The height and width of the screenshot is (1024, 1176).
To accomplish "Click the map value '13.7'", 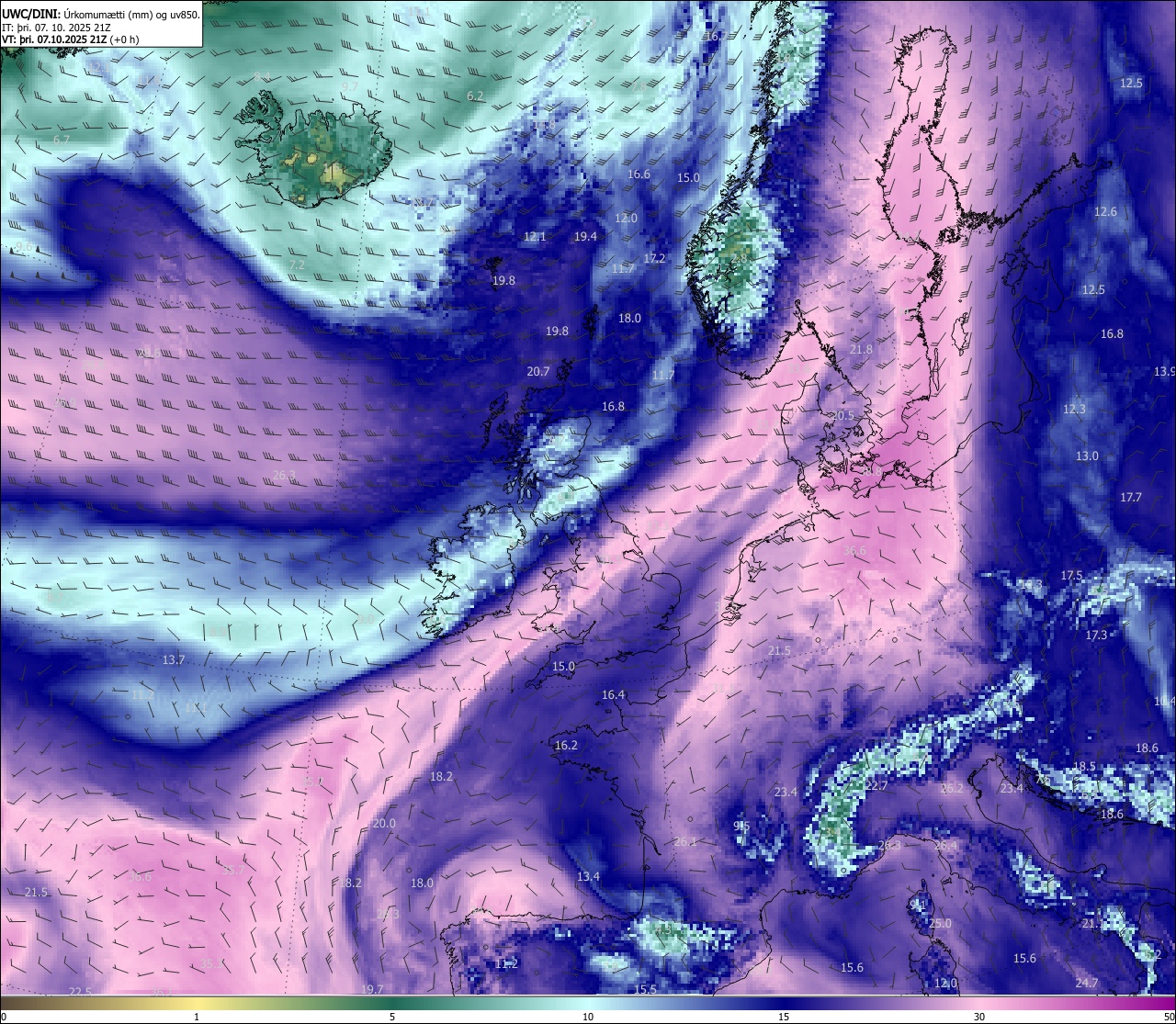I will 174,659.
